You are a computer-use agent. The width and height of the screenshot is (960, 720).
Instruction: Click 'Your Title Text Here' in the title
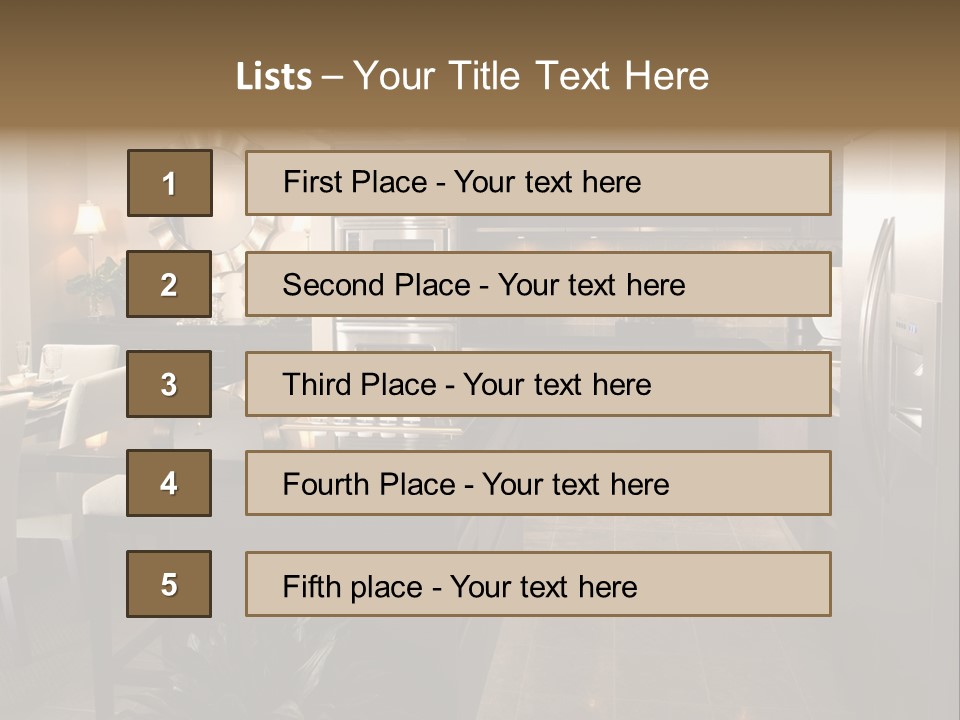coord(531,76)
